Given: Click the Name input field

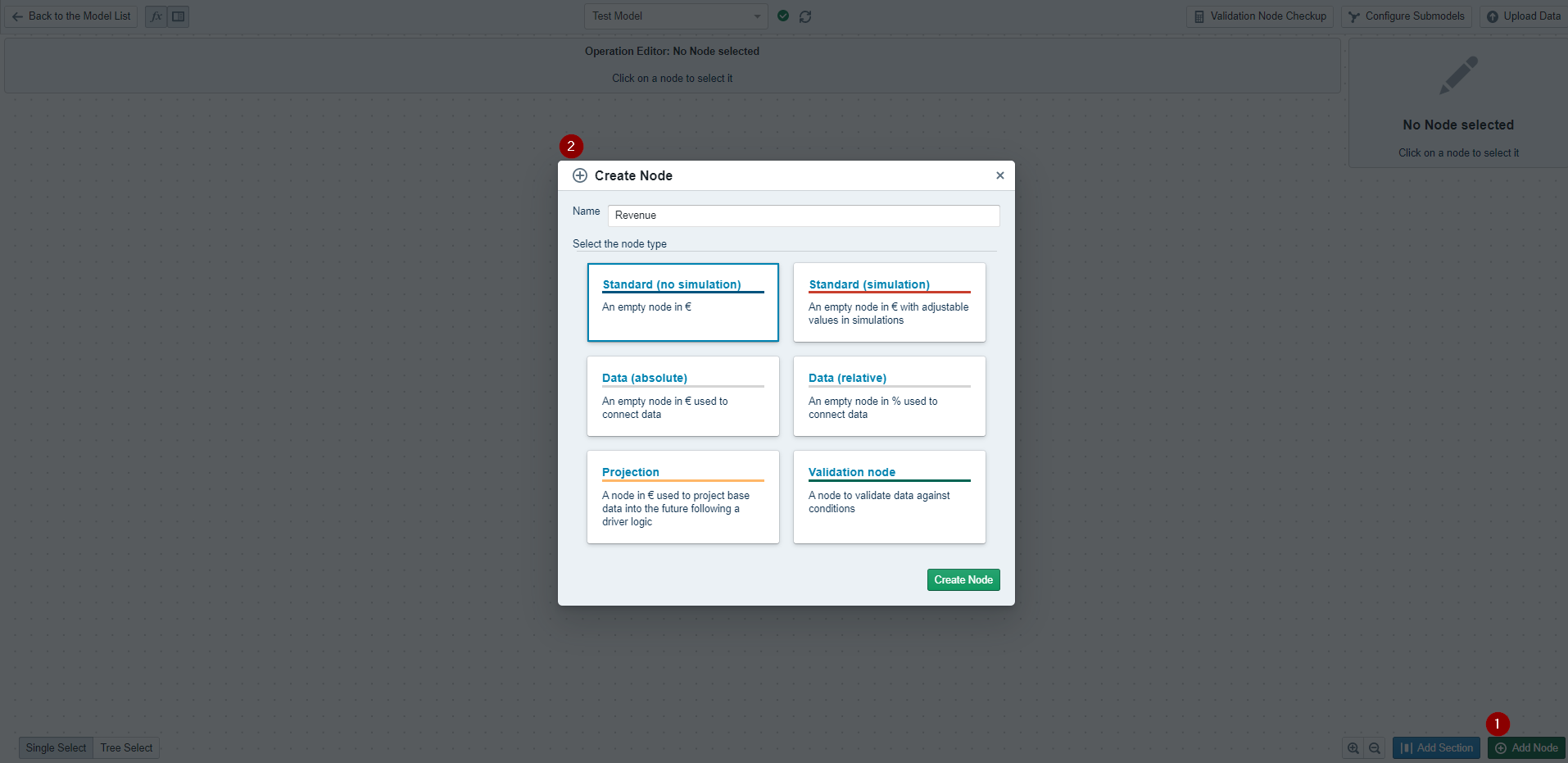Looking at the screenshot, I should coord(803,216).
